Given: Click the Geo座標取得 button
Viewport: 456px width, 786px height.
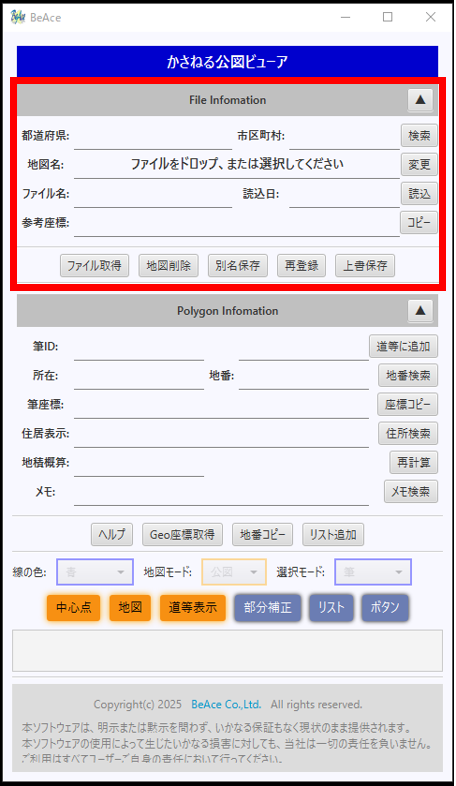Looking at the screenshot, I should (x=182, y=535).
